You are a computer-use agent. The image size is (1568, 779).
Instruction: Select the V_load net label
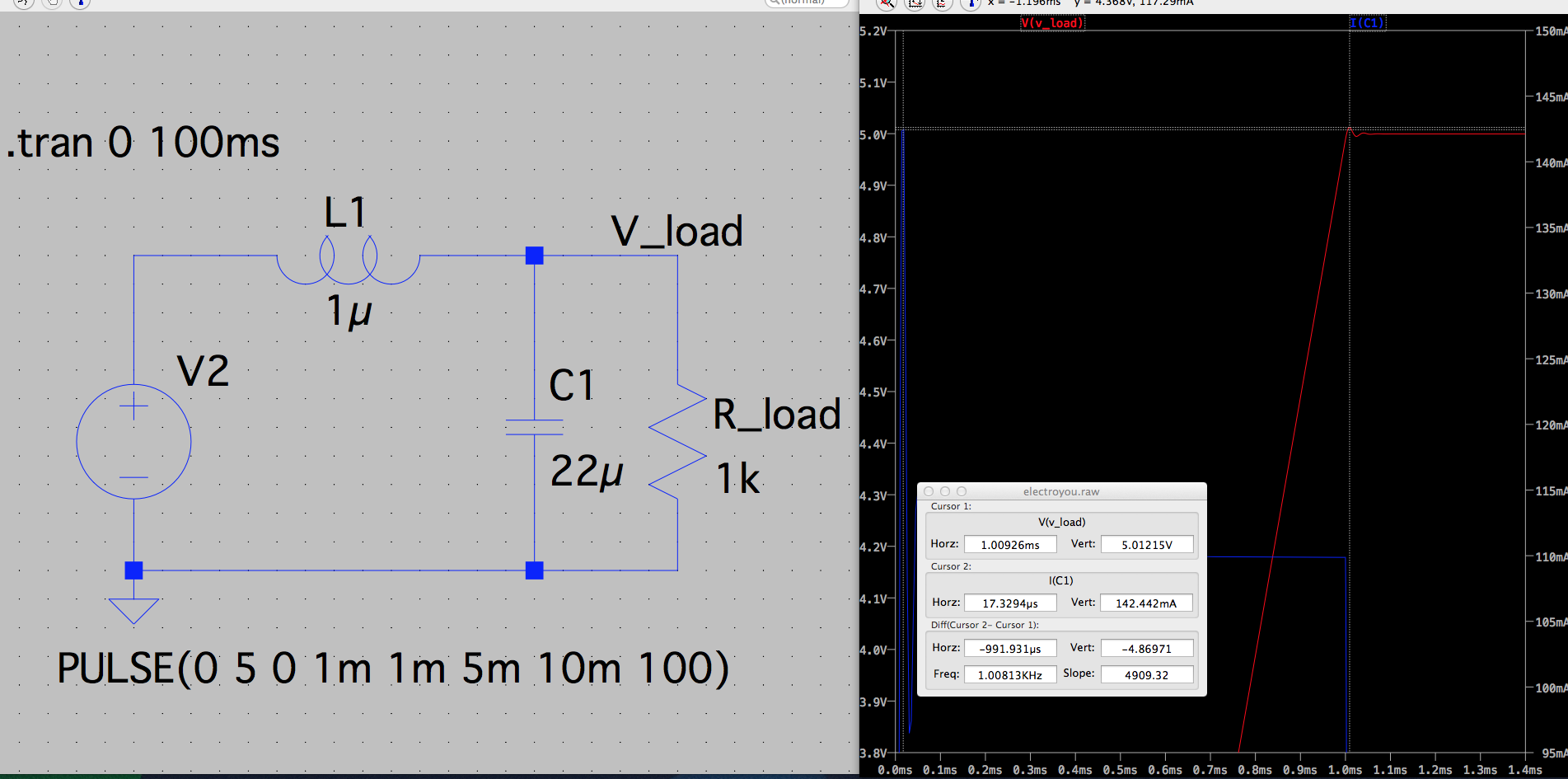(676, 232)
